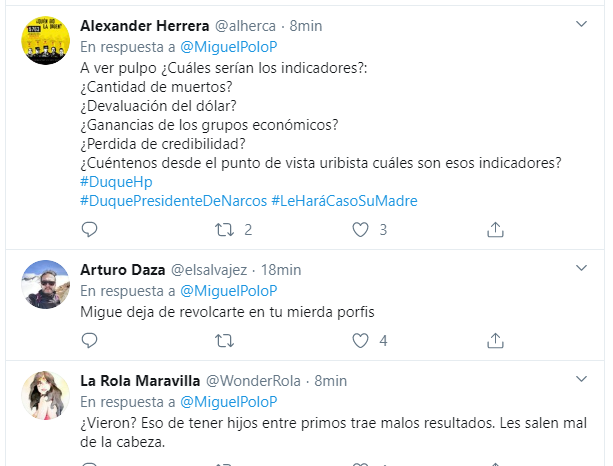Share Arturo Daza's tweet

tap(495, 341)
